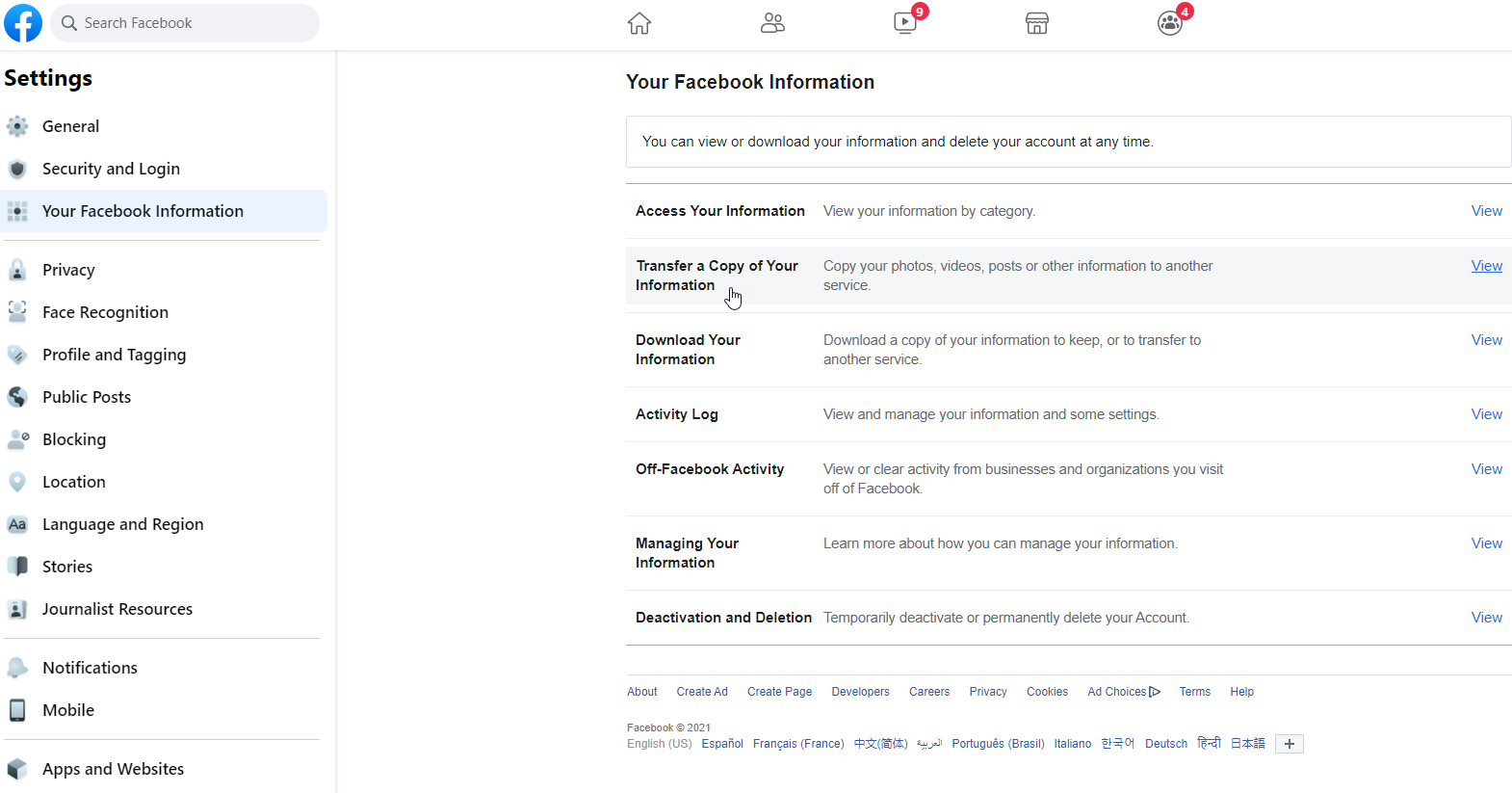Open Journalist Resources settings
The image size is (1512, 793).
pyautogui.click(x=164, y=609)
